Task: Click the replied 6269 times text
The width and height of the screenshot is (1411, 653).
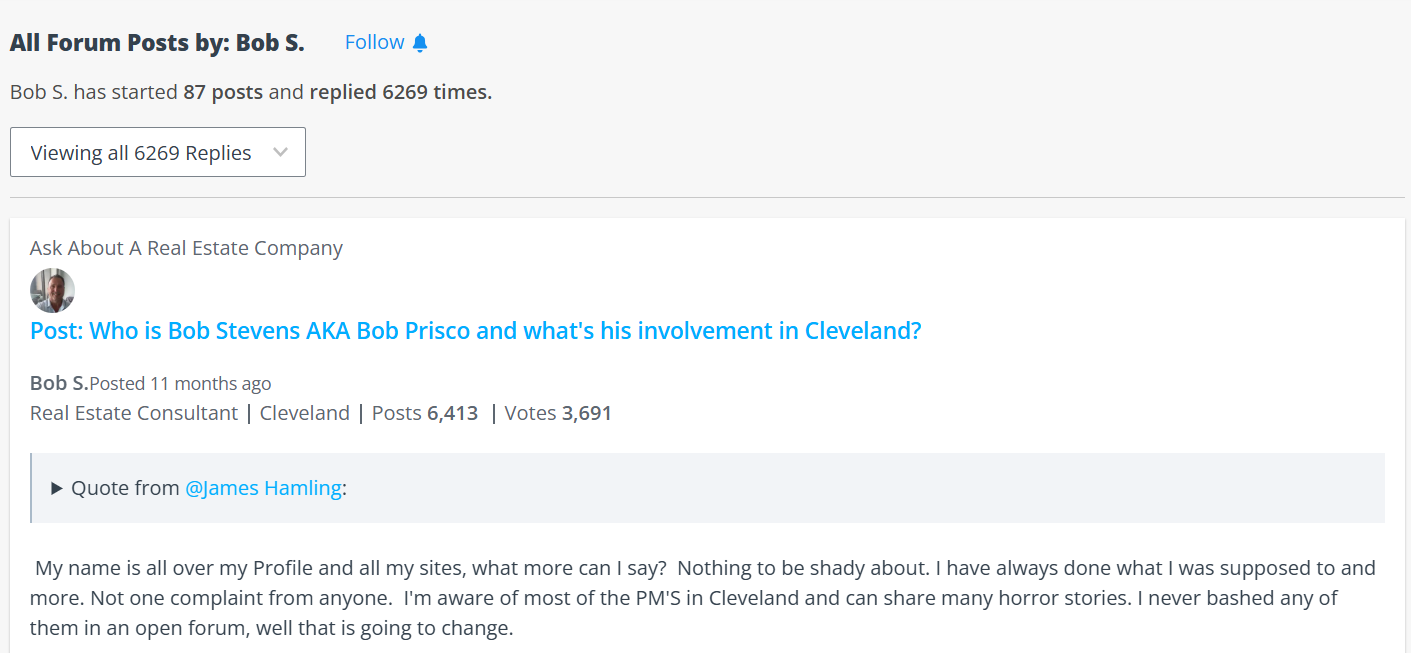Action: click(x=400, y=92)
